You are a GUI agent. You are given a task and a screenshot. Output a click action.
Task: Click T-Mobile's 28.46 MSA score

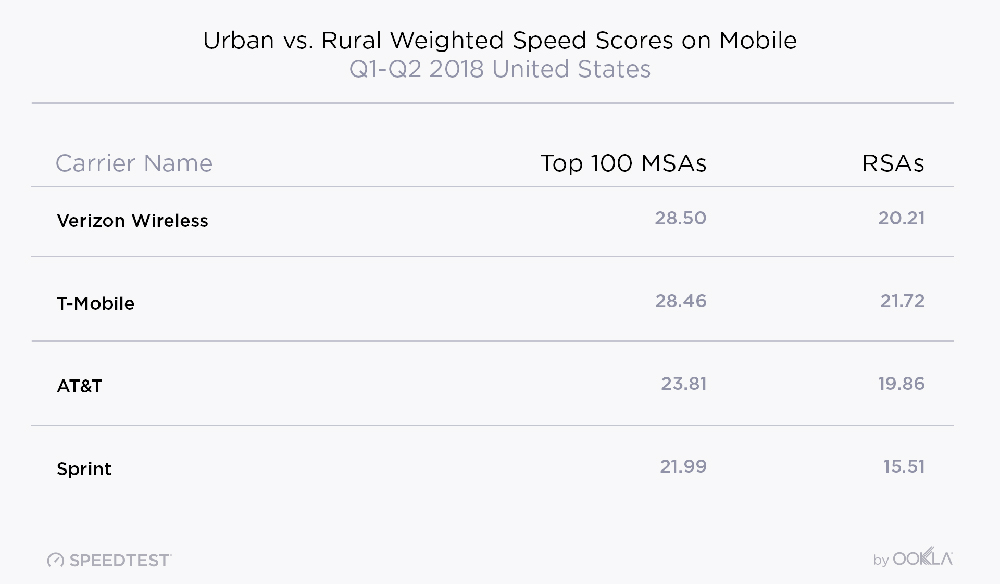coord(680,301)
